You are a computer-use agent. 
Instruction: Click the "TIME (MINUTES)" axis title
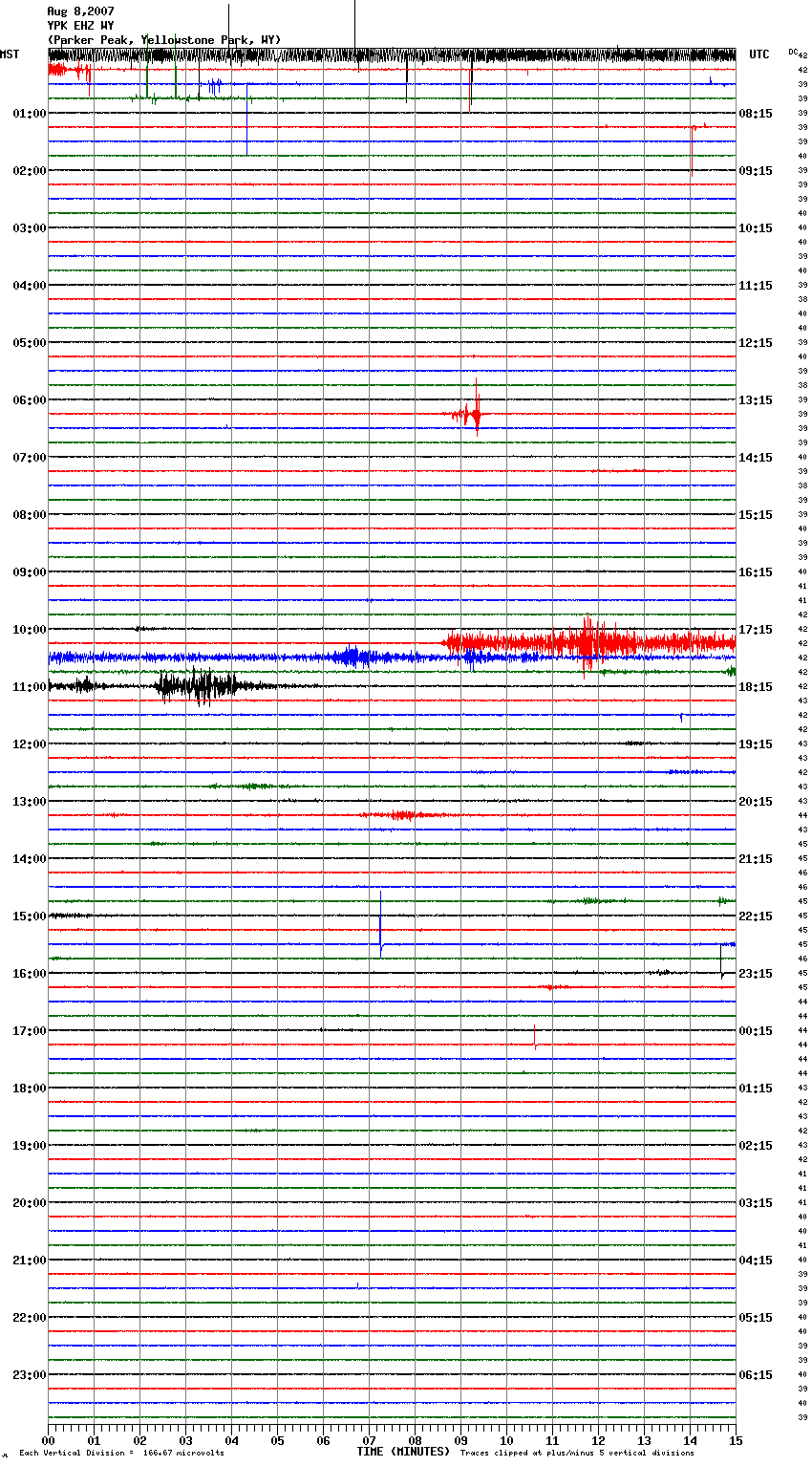[x=403, y=1452]
